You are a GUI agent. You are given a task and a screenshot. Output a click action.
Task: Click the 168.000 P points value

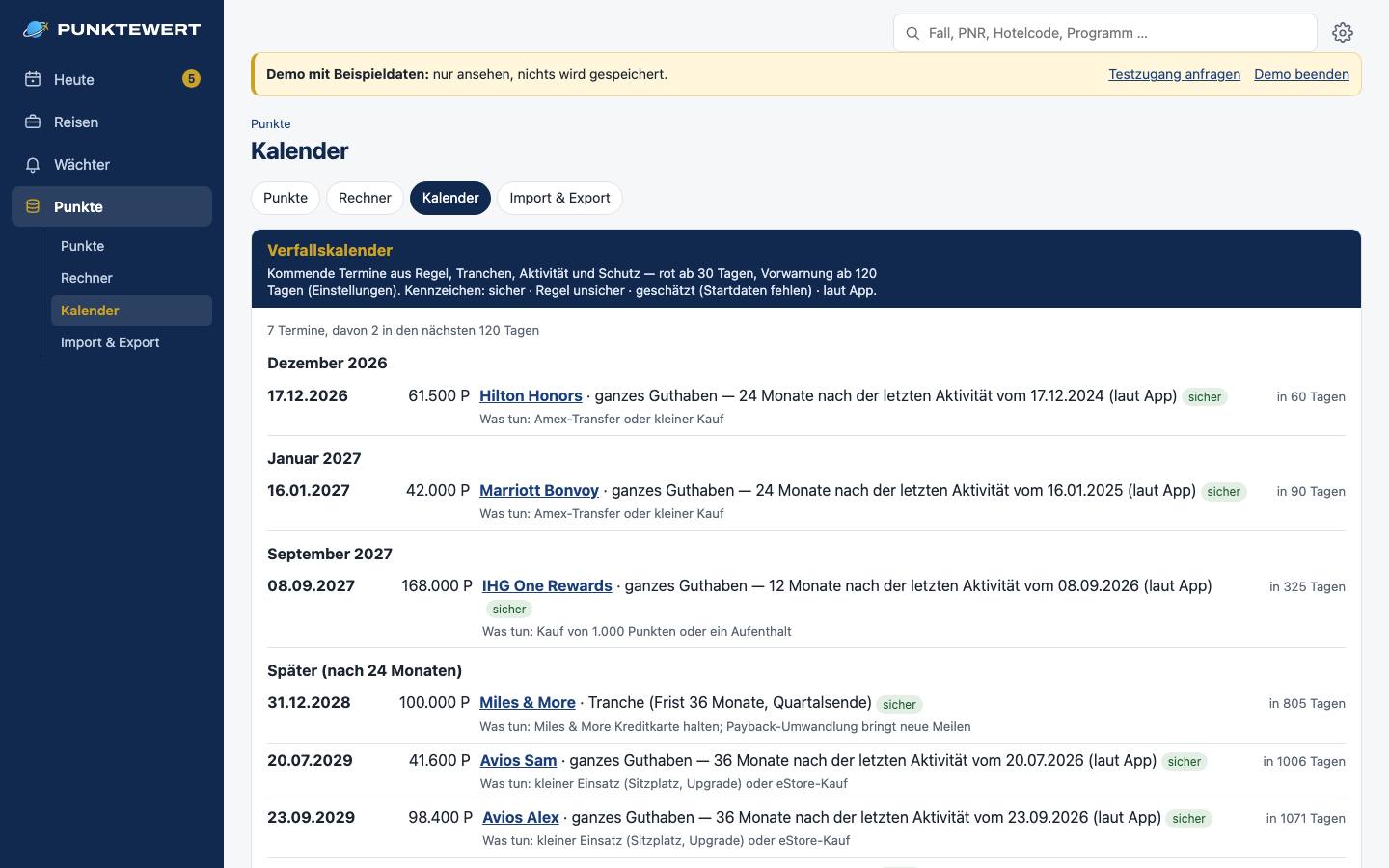(437, 585)
